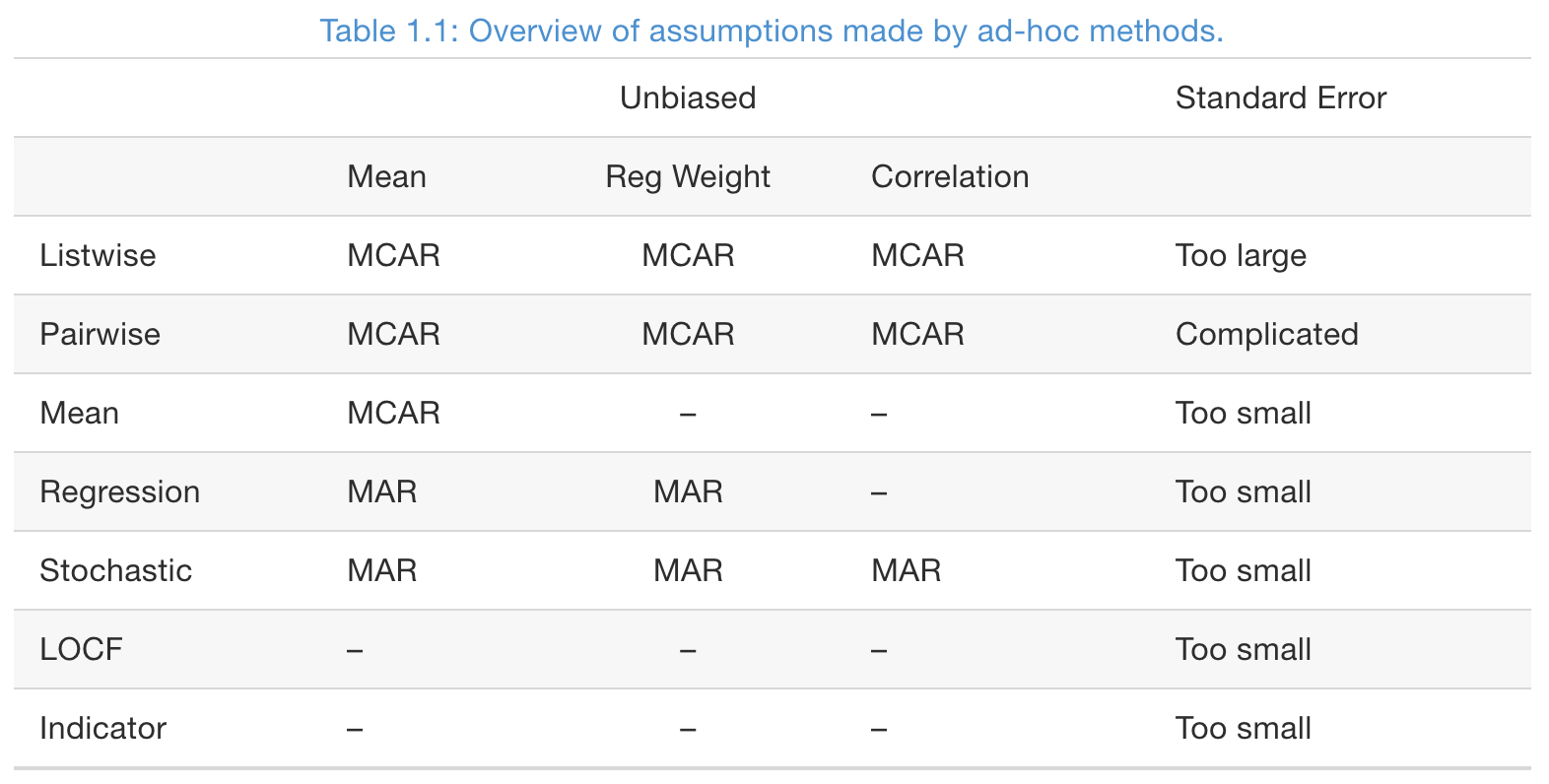This screenshot has width=1549, height=784.
Task: Select the Indicator row label
Action: pos(102,728)
